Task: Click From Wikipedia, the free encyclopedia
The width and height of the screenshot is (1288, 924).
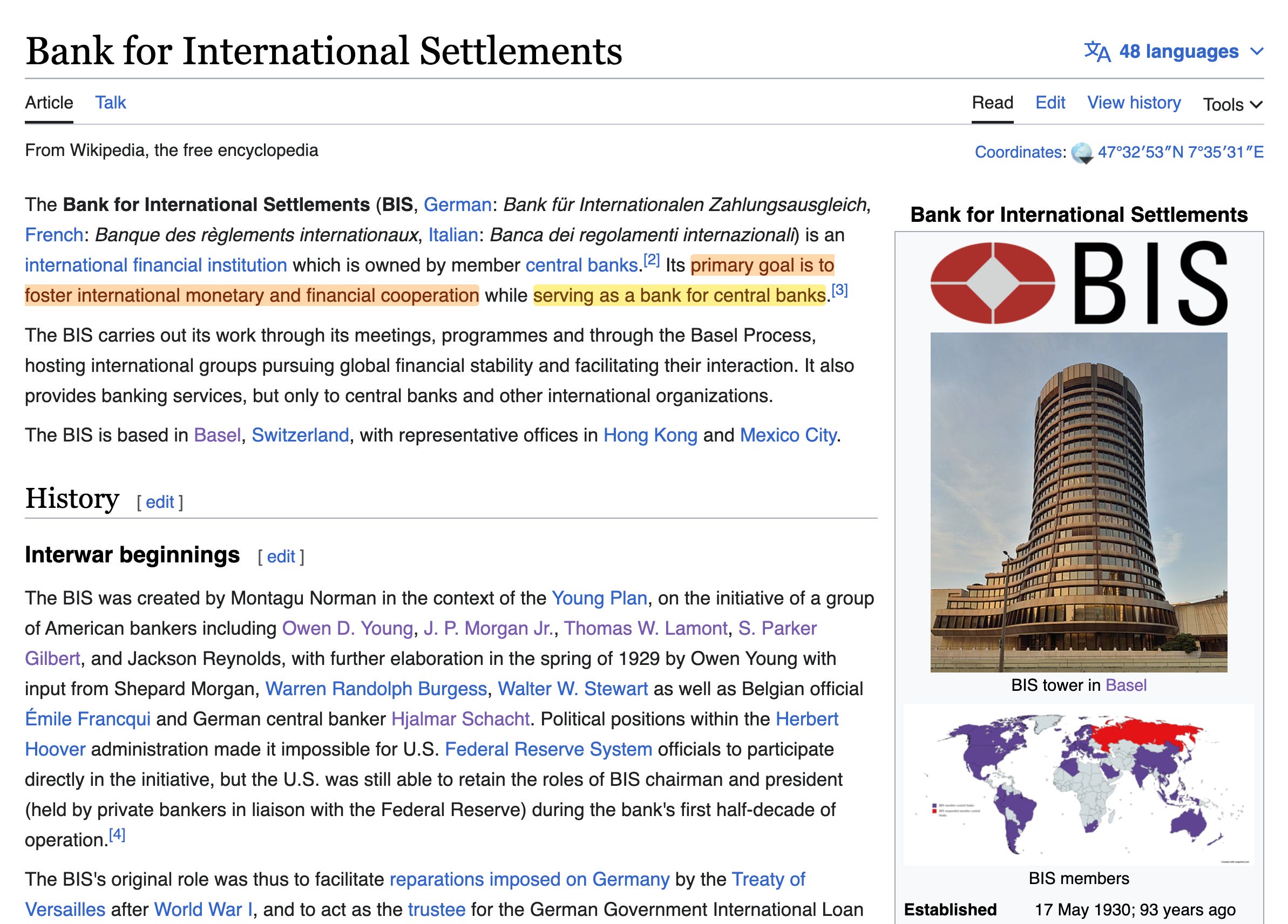Action: [x=172, y=151]
